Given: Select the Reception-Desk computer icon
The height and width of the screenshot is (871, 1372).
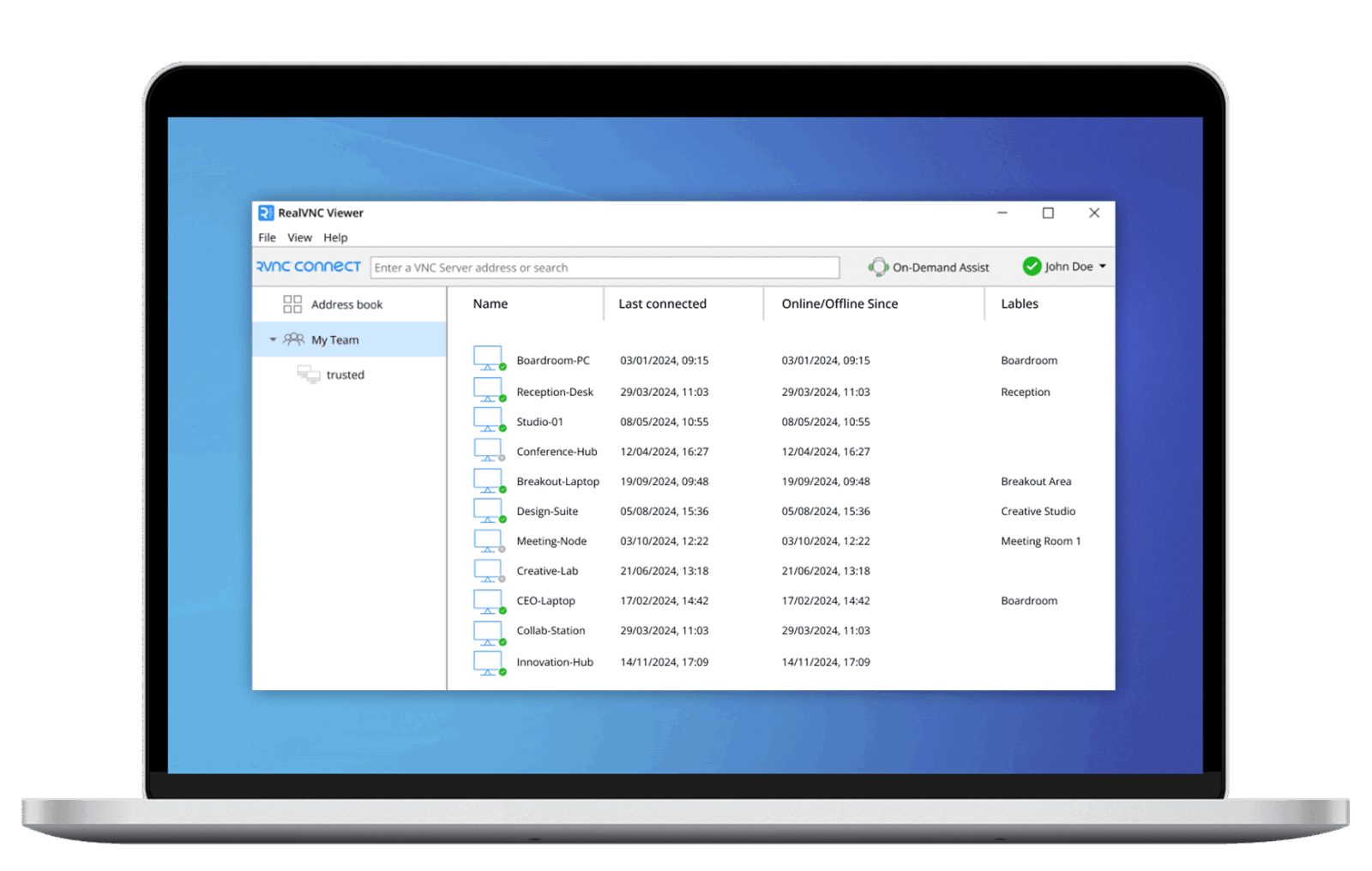Looking at the screenshot, I should (488, 390).
